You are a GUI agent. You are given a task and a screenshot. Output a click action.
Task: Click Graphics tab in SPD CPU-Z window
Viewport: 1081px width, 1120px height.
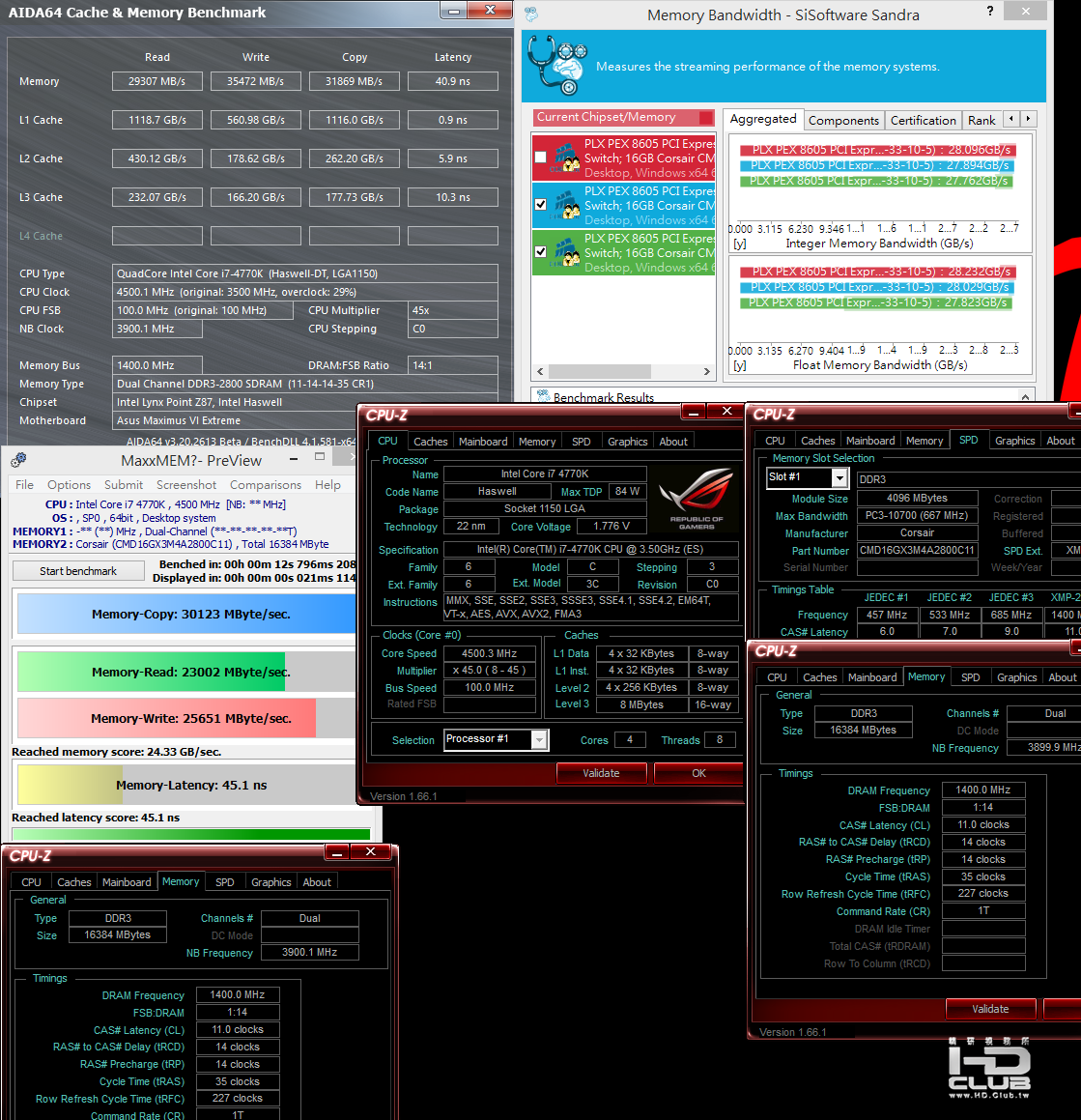click(1014, 441)
